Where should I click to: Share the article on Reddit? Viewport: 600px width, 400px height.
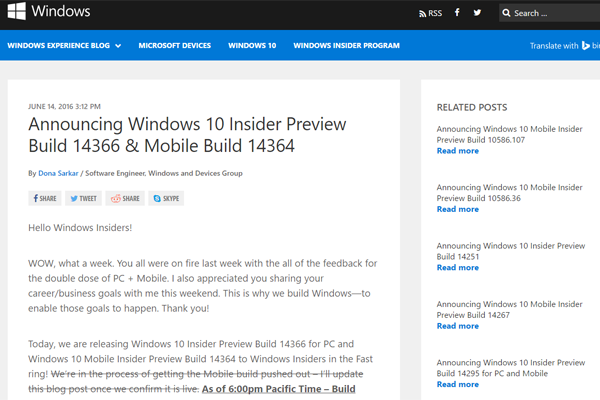coord(125,198)
